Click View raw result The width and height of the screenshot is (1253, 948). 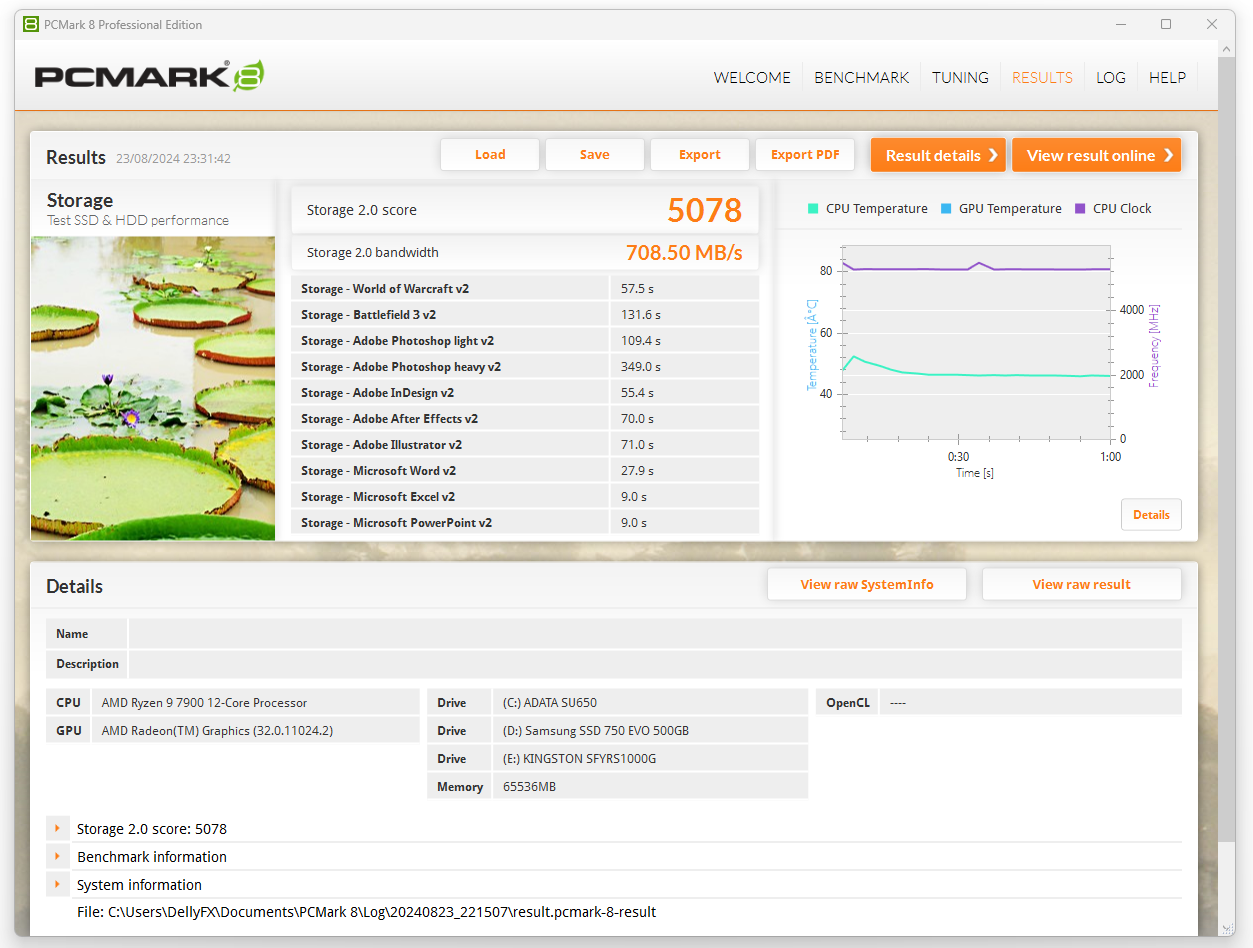click(1082, 585)
